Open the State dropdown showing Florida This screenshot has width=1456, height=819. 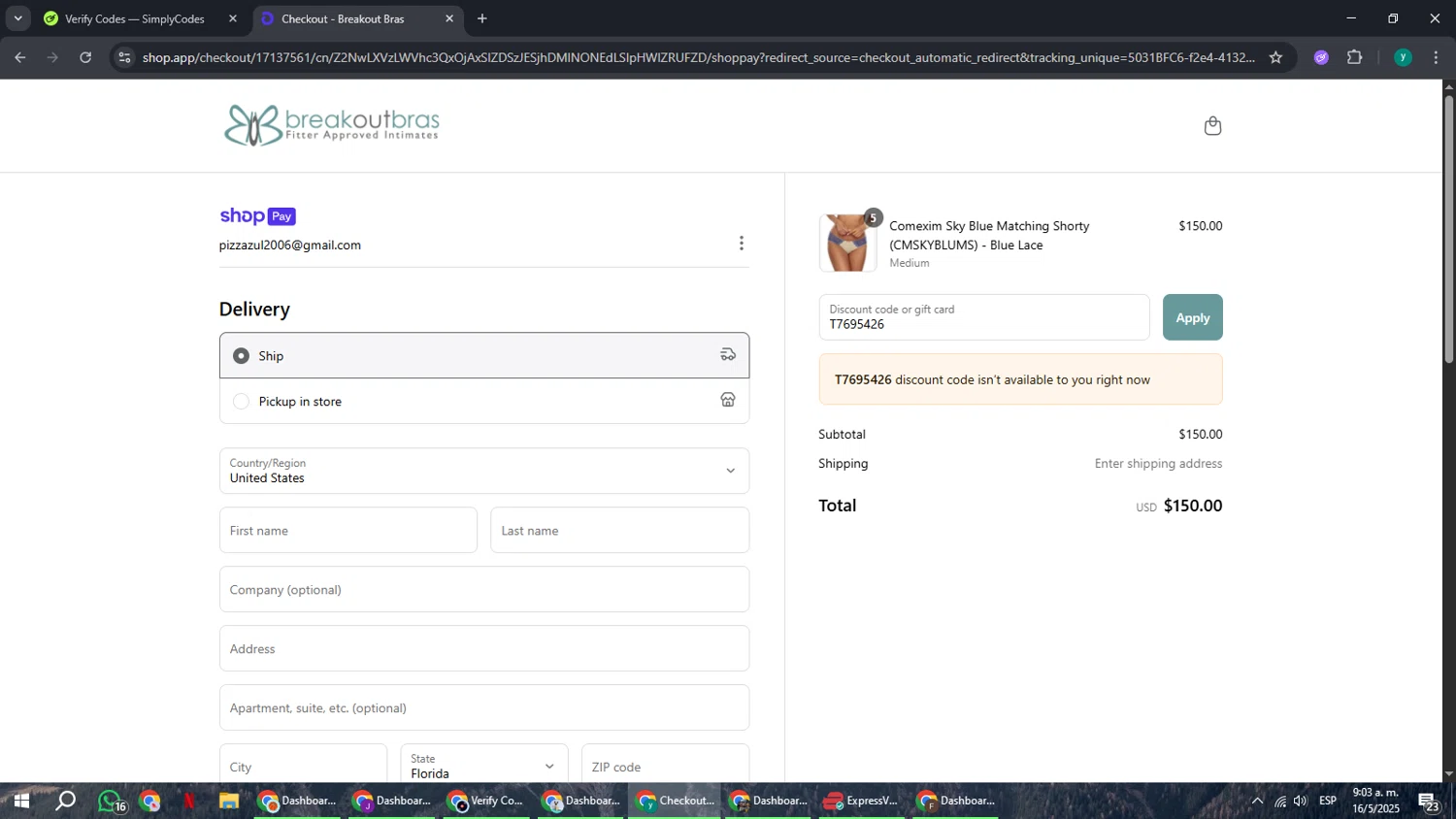tap(484, 767)
